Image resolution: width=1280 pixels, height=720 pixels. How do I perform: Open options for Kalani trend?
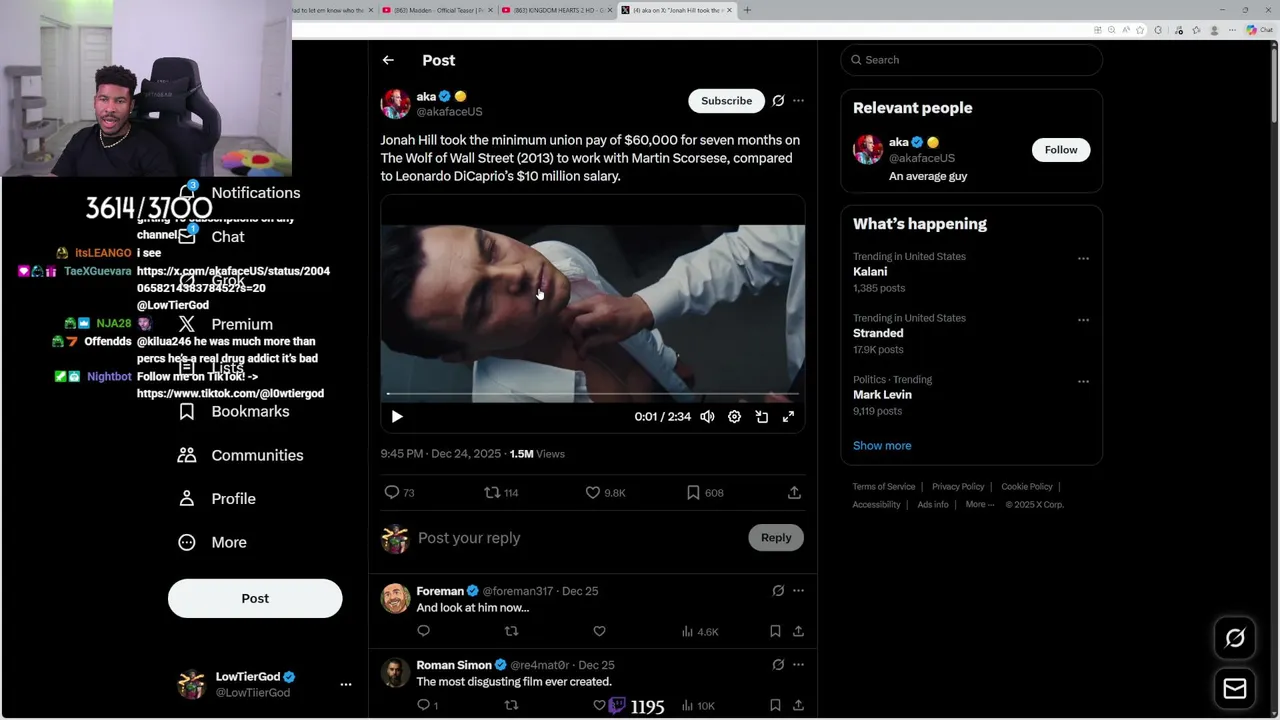pos(1083,258)
